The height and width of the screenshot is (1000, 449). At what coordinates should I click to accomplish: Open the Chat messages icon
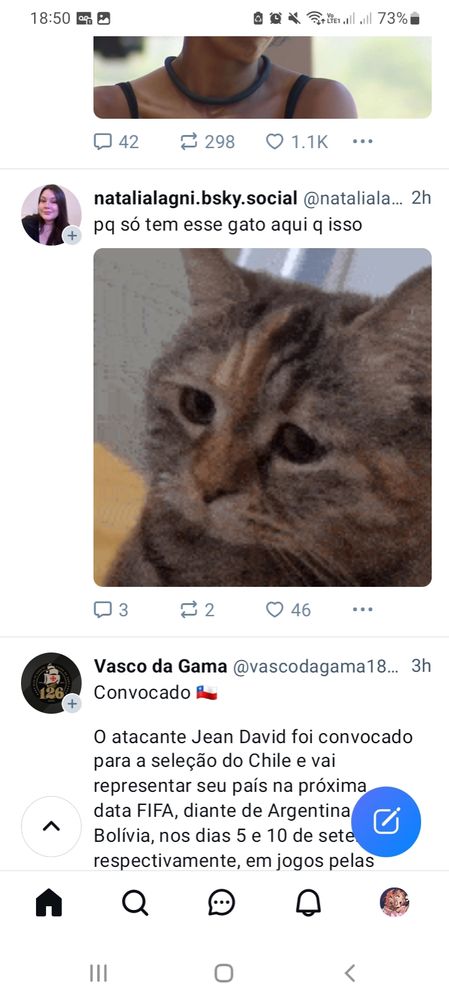point(221,902)
